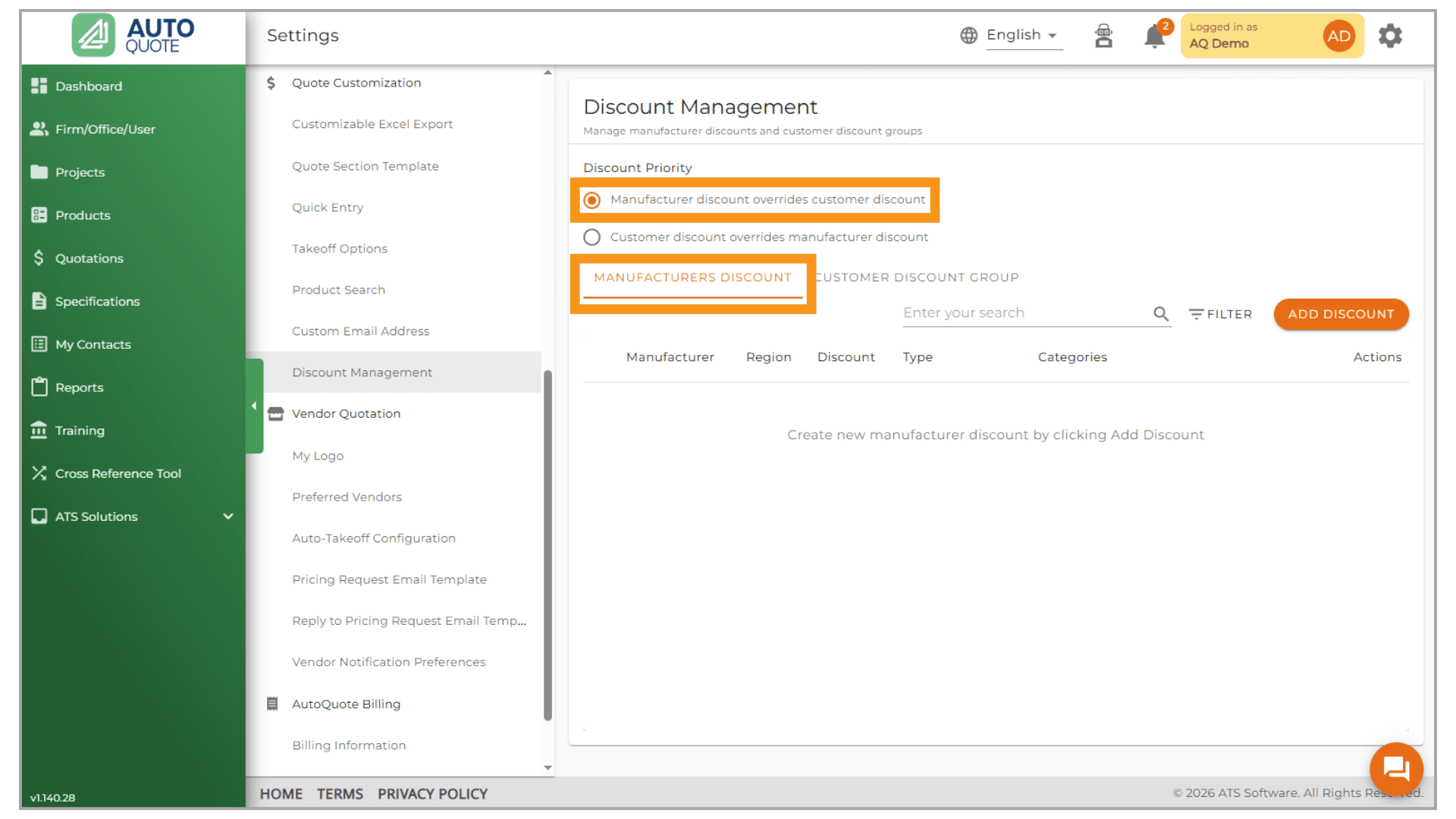Select Manufacturer discount overrides customer discount
Screen dimensions: 1456x819
(592, 200)
